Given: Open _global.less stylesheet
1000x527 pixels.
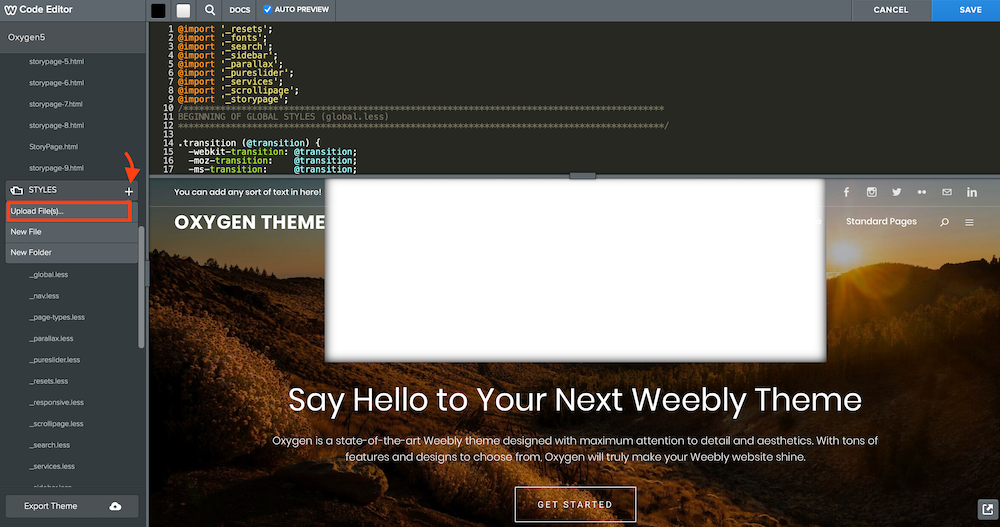Looking at the screenshot, I should tap(48, 275).
